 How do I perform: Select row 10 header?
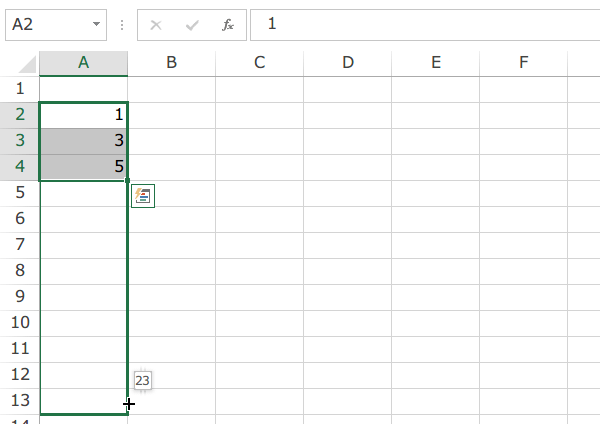(x=20, y=323)
